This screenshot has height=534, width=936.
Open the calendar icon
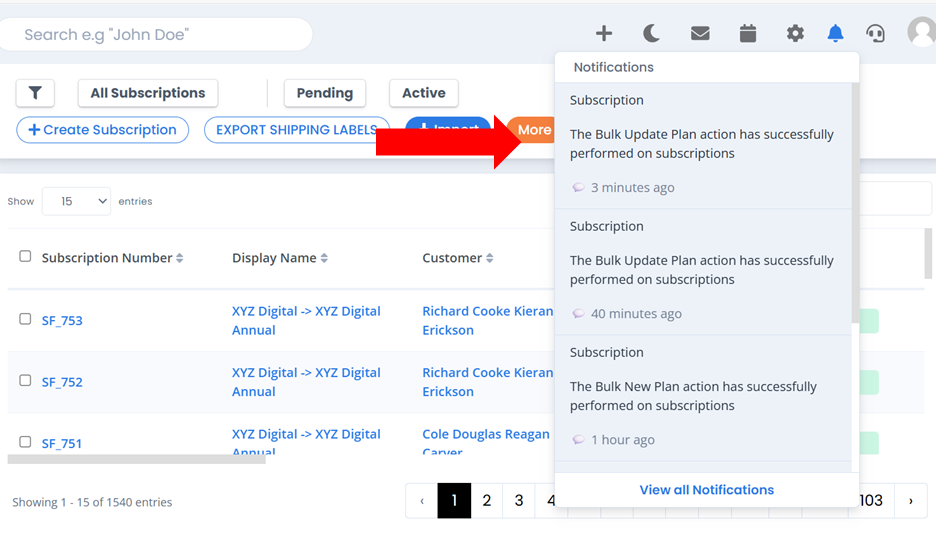coord(747,33)
